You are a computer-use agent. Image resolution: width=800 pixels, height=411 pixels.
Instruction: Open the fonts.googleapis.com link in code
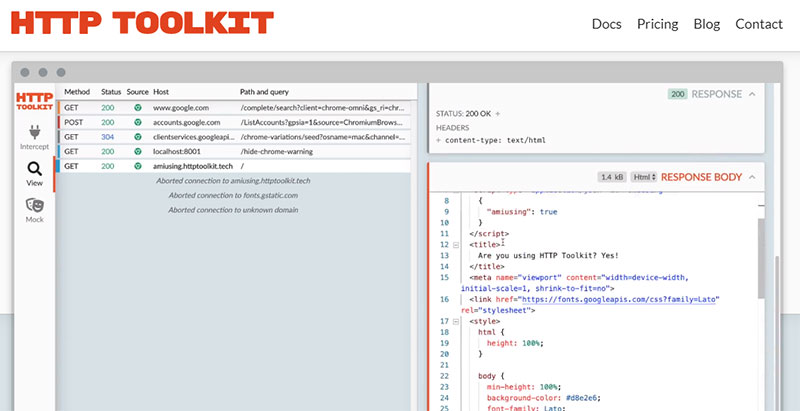(621, 299)
